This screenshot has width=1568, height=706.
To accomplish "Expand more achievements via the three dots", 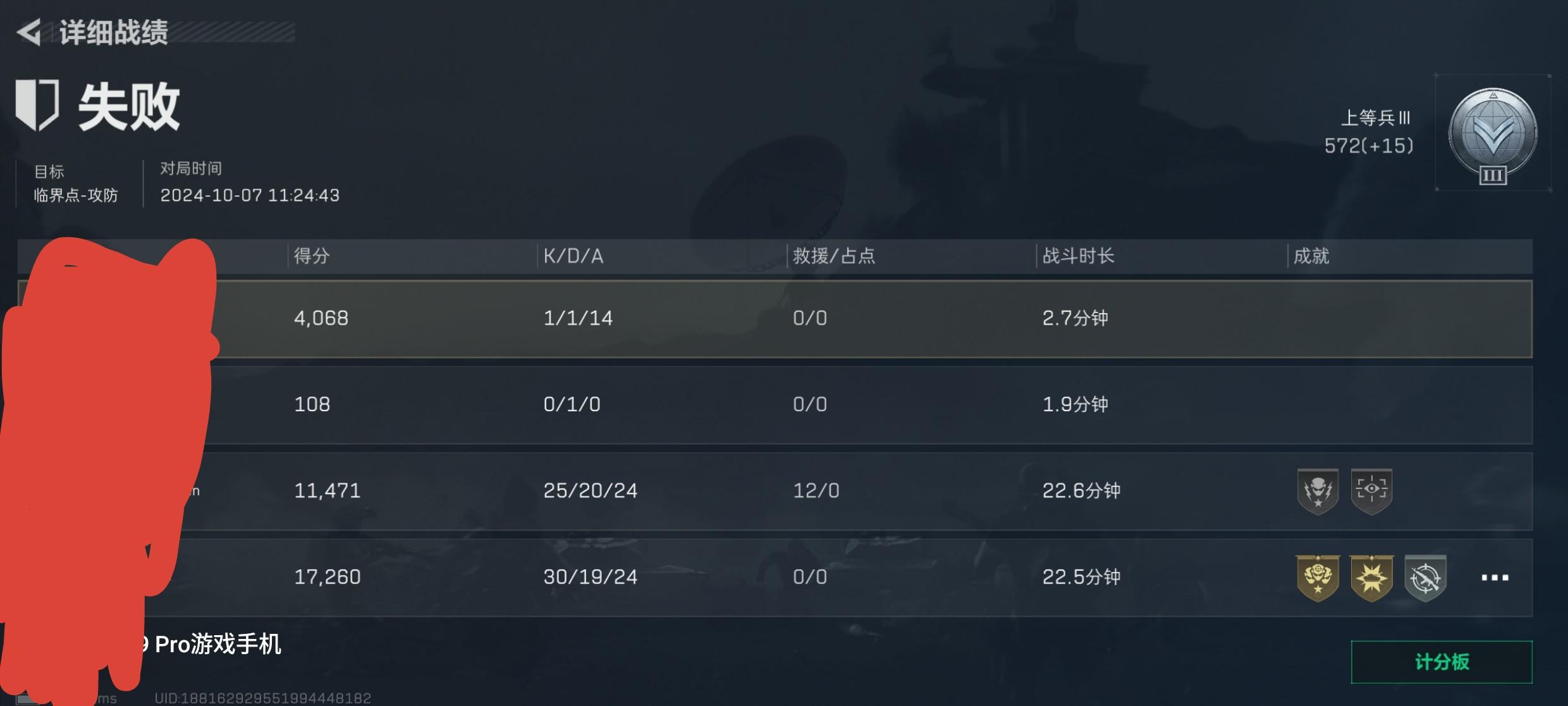I will (x=1495, y=578).
